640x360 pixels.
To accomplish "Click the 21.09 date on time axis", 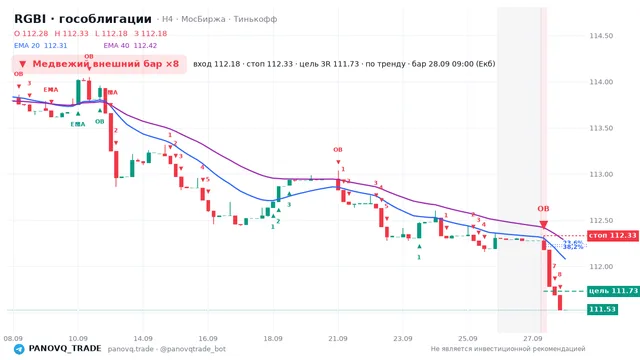I will click(x=338, y=338).
